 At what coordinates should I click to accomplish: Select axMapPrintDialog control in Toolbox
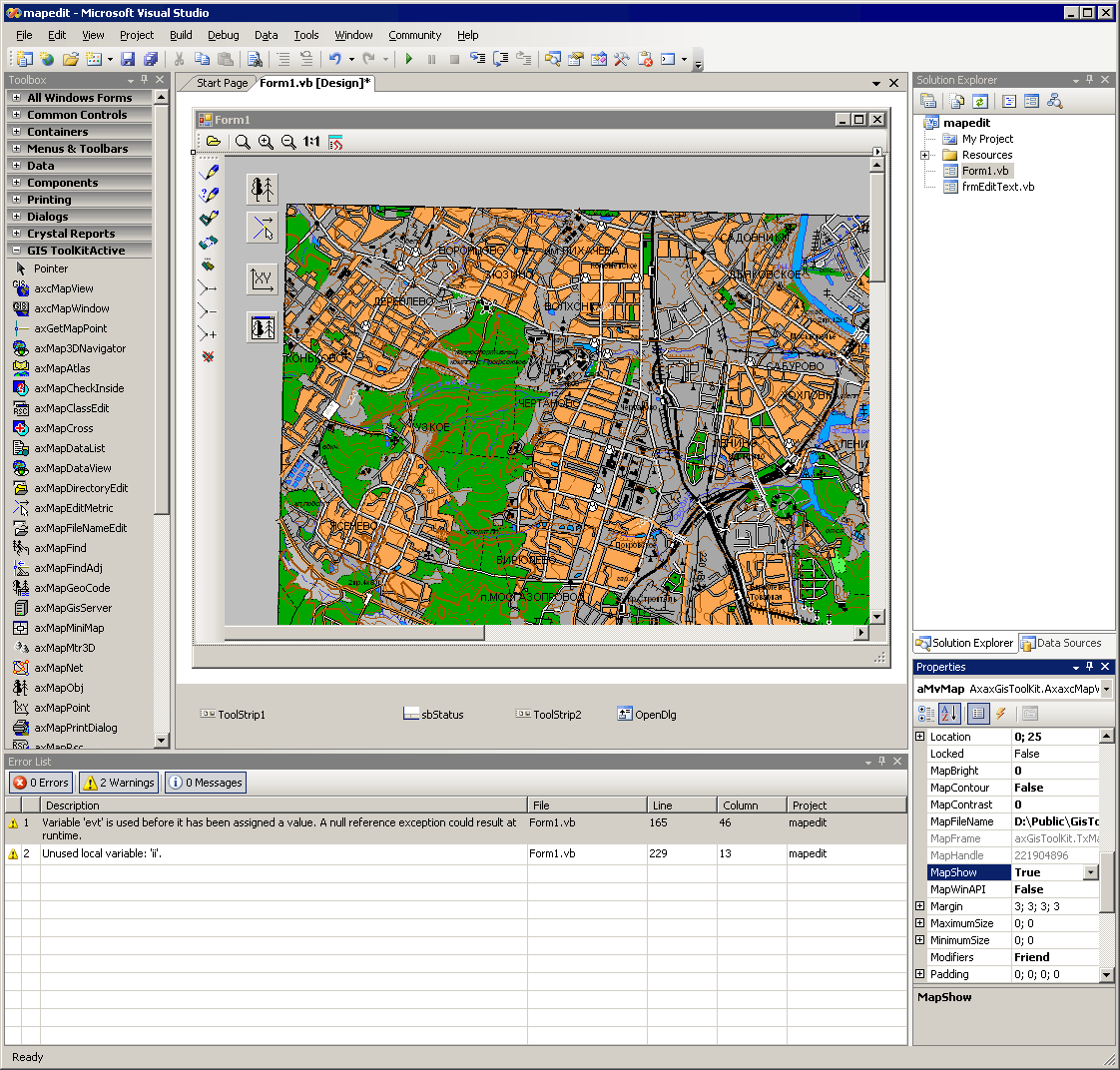click(76, 728)
